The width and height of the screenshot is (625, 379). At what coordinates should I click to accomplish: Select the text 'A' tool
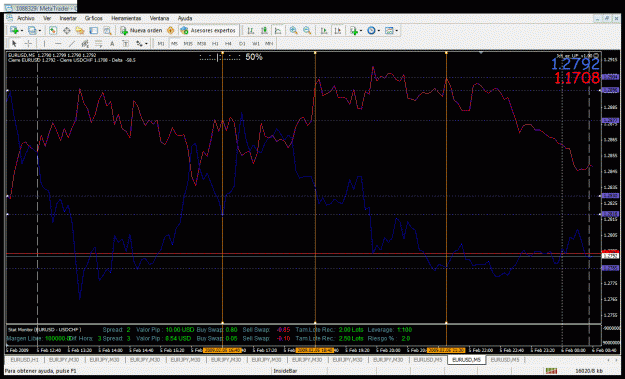click(x=112, y=43)
